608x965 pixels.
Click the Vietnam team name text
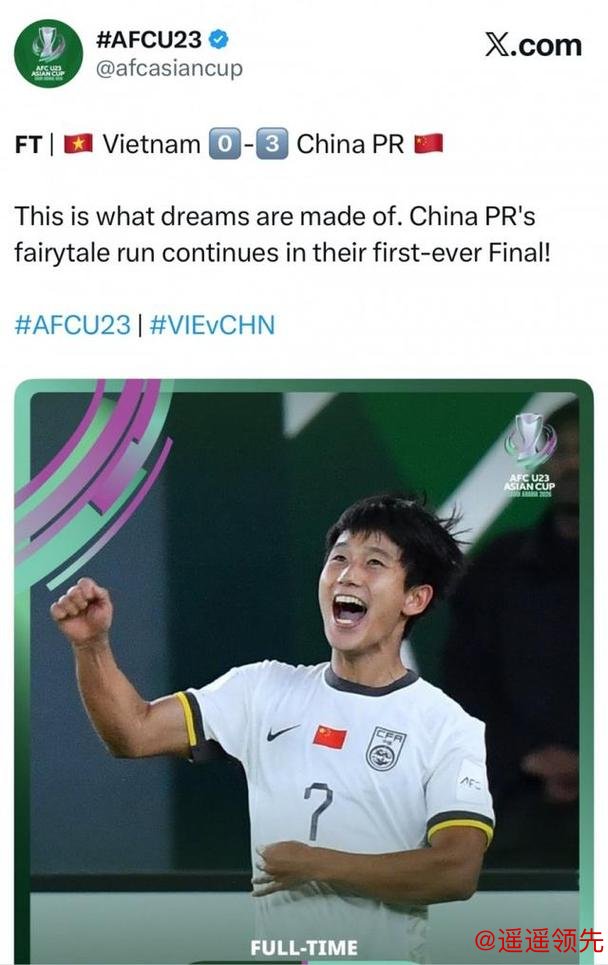click(x=151, y=144)
